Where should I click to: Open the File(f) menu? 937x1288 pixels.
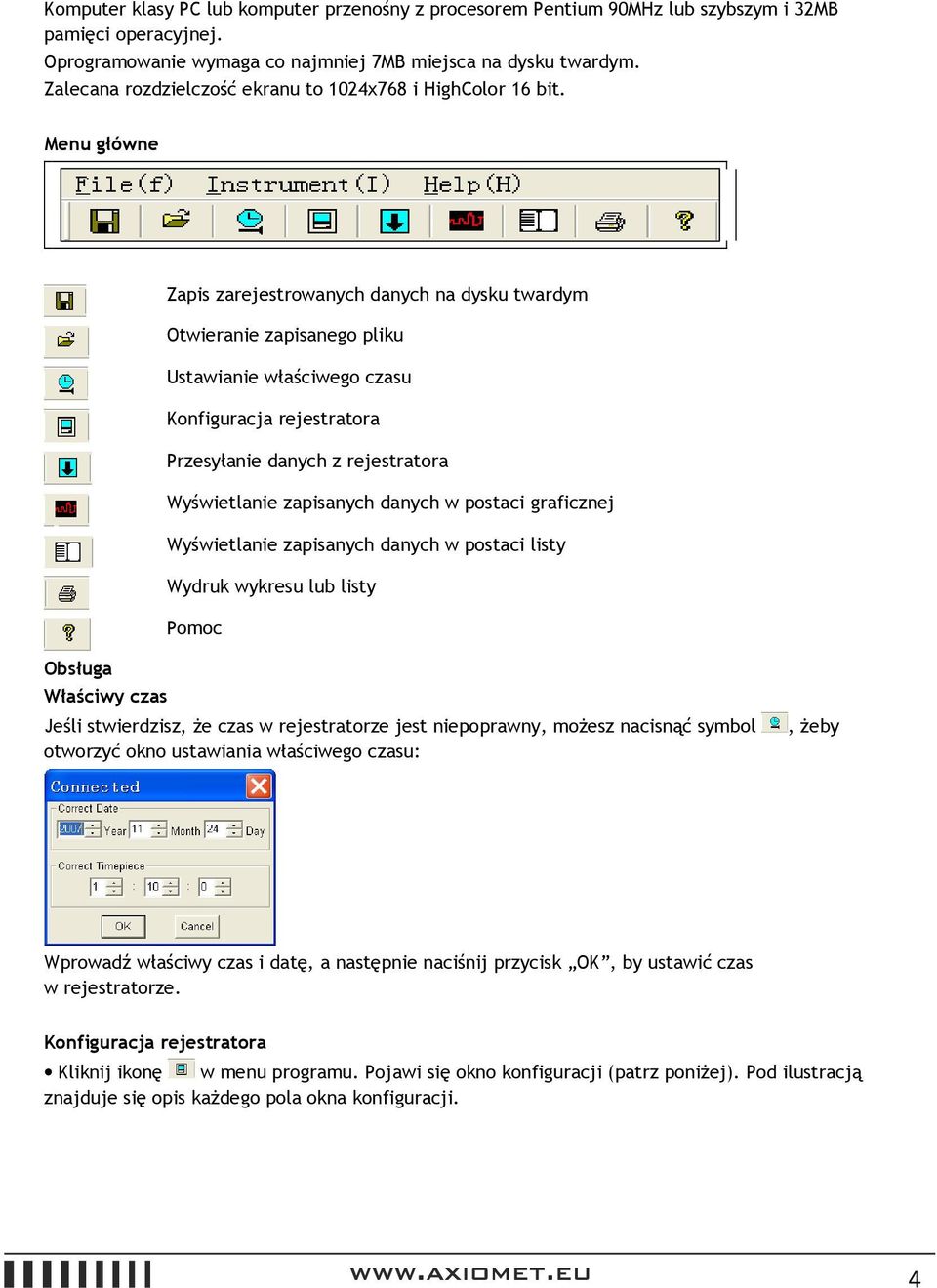(x=124, y=184)
